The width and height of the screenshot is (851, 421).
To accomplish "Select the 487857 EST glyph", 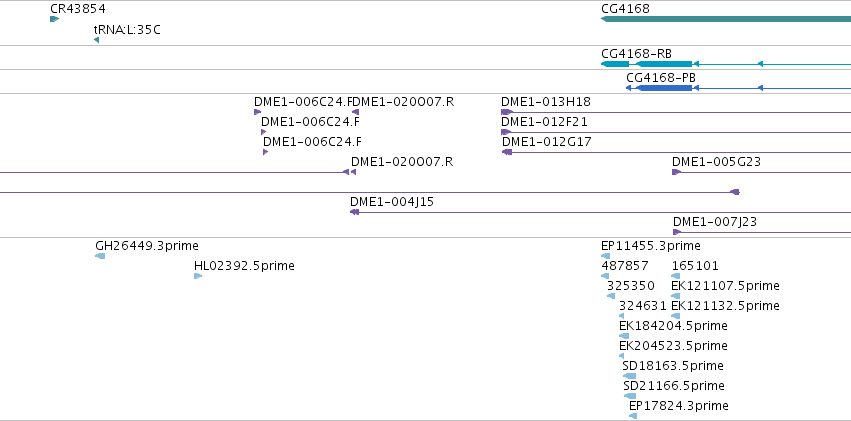I will click(605, 276).
